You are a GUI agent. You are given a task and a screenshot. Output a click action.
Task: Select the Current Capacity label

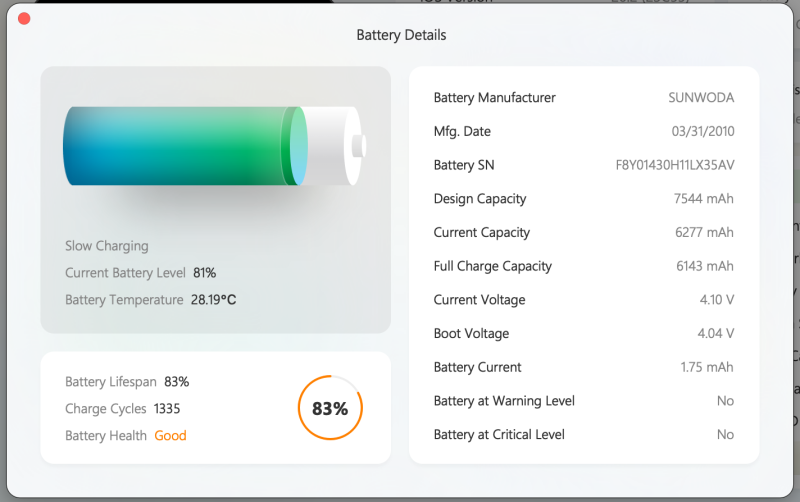click(x=482, y=232)
